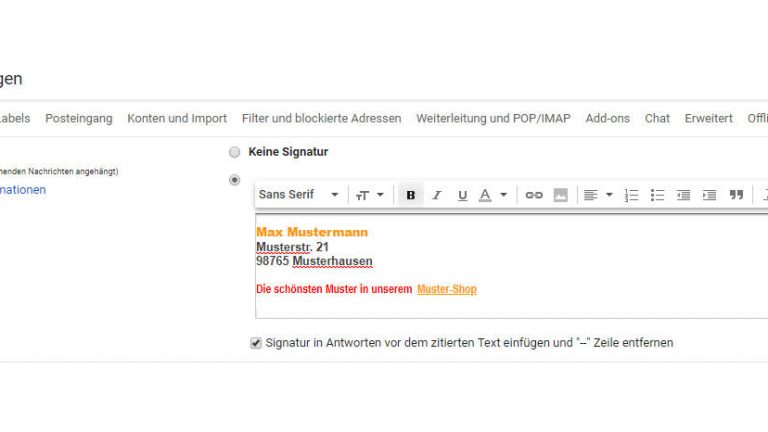Screen dimensions: 768x432
Task: Toggle bold formatting in signature editor
Action: pos(410,195)
